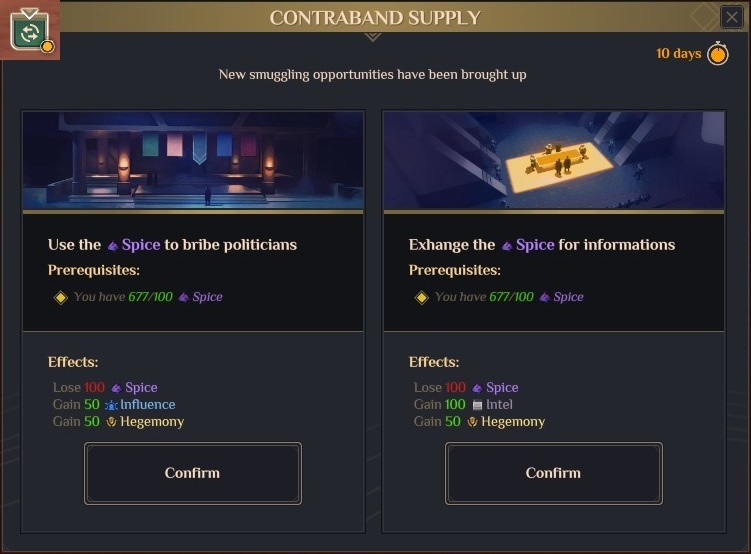Click the 10 days stopwatch timer icon
The height and width of the screenshot is (554, 751).
[717, 54]
